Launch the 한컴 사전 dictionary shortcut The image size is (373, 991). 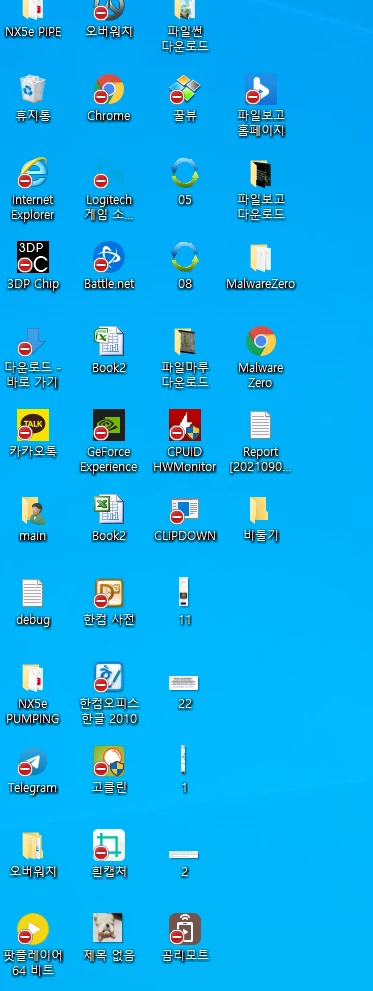click(109, 593)
